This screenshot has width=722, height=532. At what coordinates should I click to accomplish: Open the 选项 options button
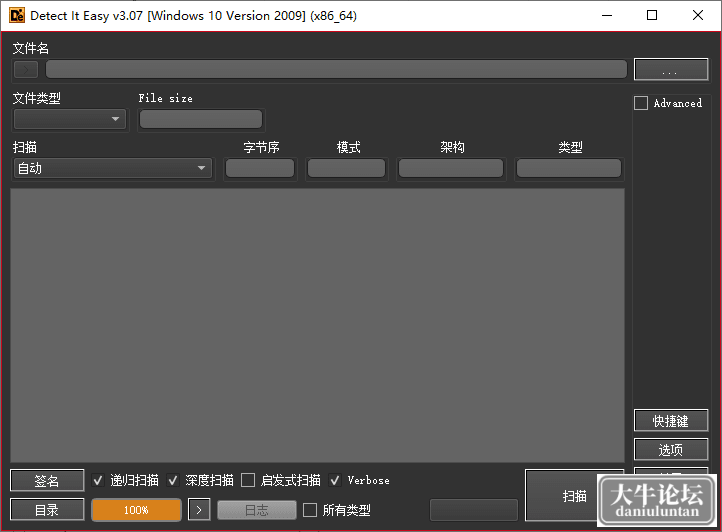coord(671,450)
